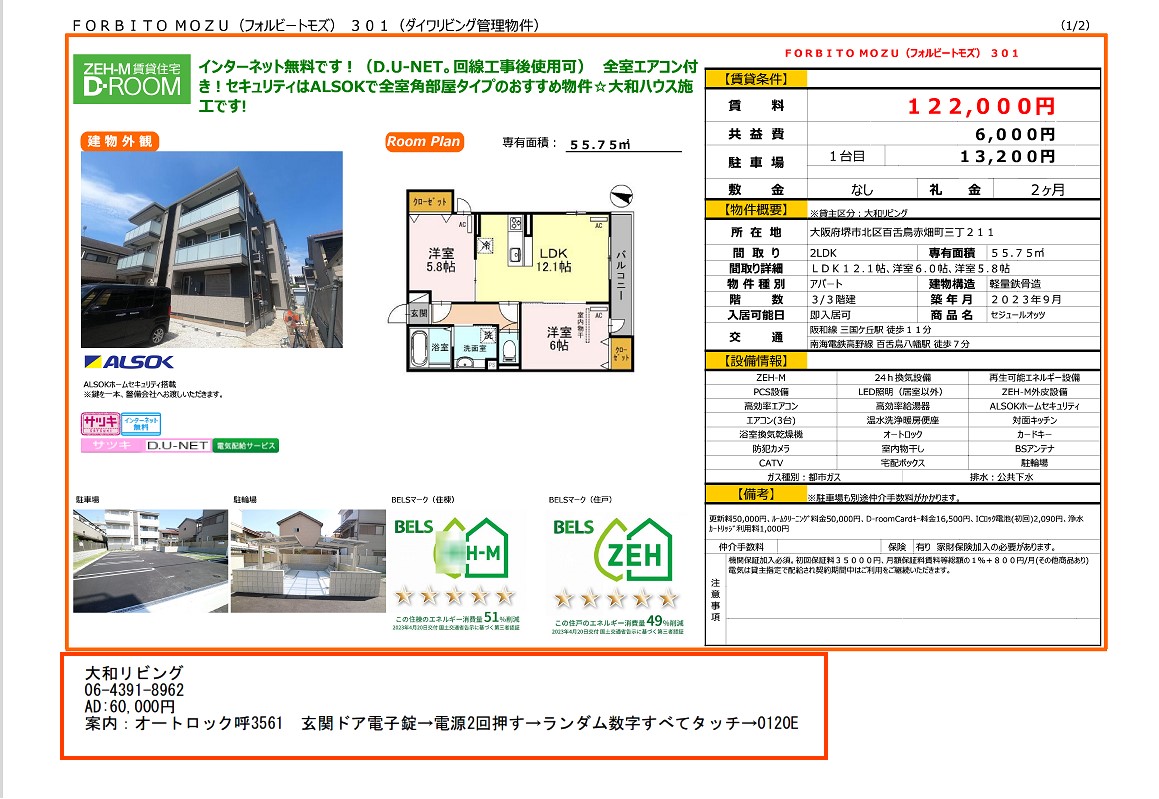Click the LDK 12.1帖 room in floor plan
The height and width of the screenshot is (799, 1159).
pyautogui.click(x=554, y=259)
